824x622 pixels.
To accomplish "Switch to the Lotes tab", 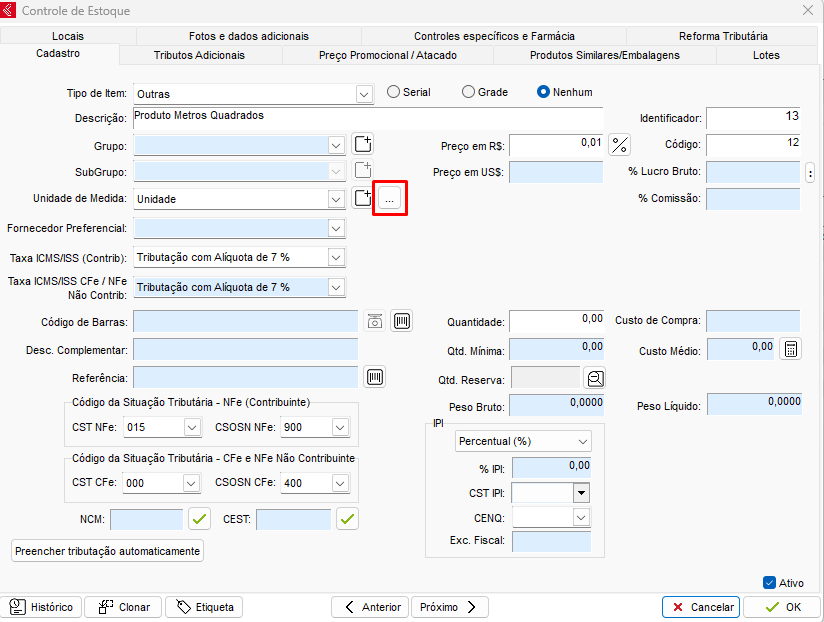I will point(766,55).
